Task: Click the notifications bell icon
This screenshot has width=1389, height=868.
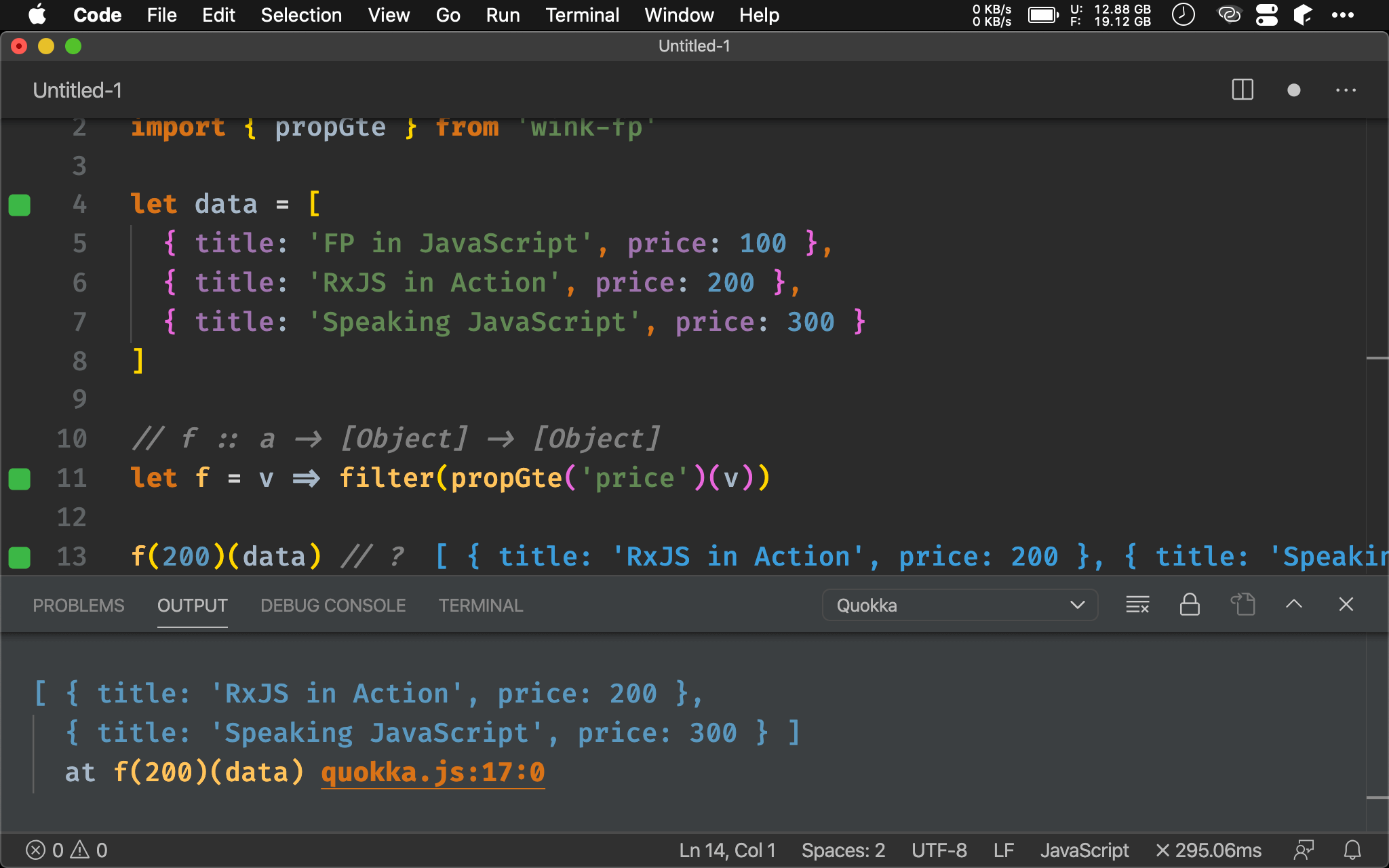Action: [x=1352, y=849]
